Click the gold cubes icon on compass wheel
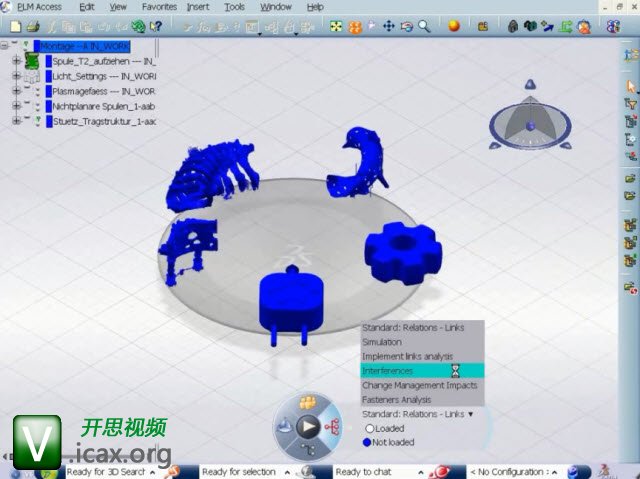This screenshot has height=479, width=640. pos(308,403)
